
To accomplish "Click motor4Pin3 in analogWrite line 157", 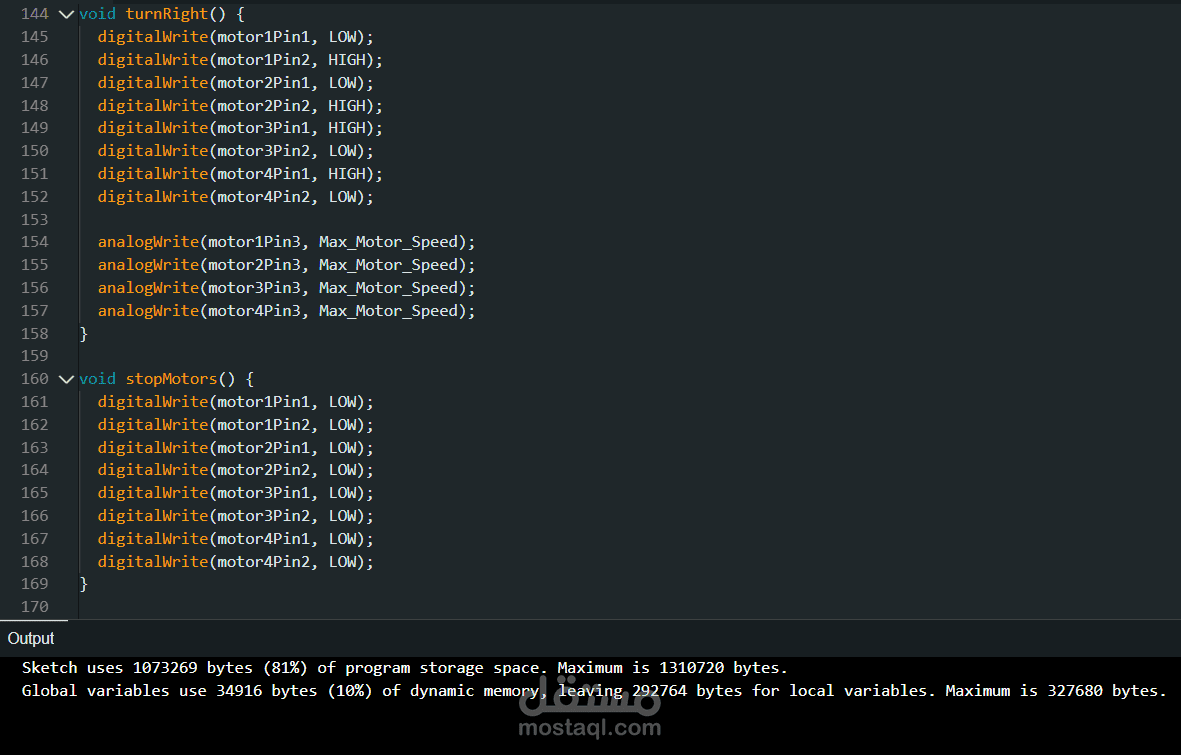I will [258, 311].
